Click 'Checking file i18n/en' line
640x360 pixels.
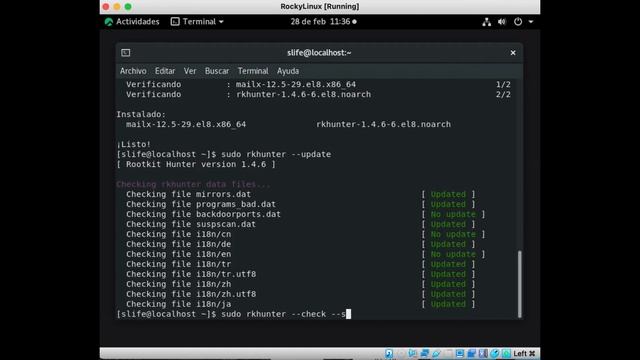(178, 254)
